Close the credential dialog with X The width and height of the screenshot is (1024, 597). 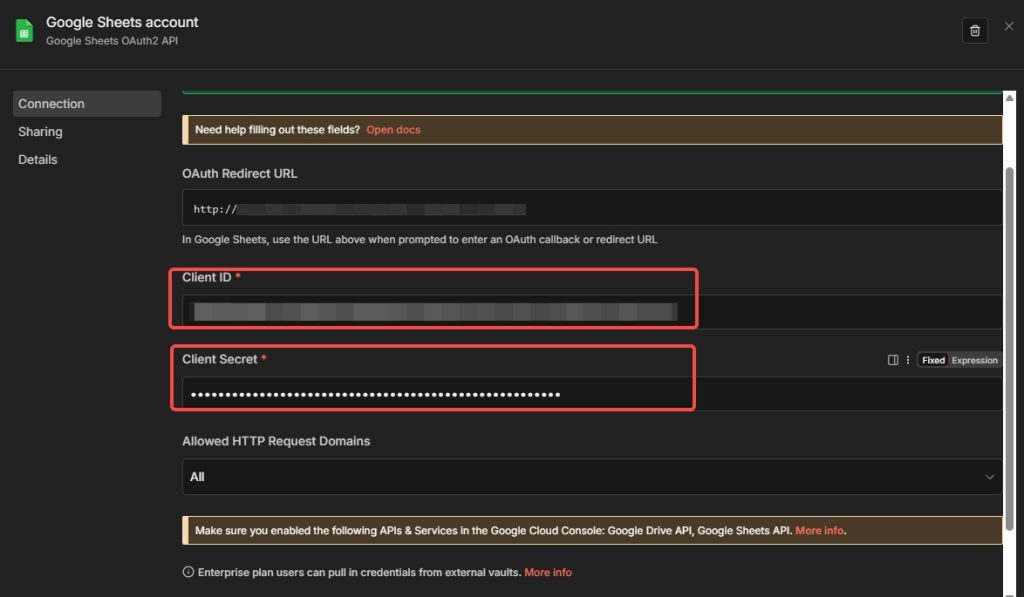pyautogui.click(x=1008, y=26)
